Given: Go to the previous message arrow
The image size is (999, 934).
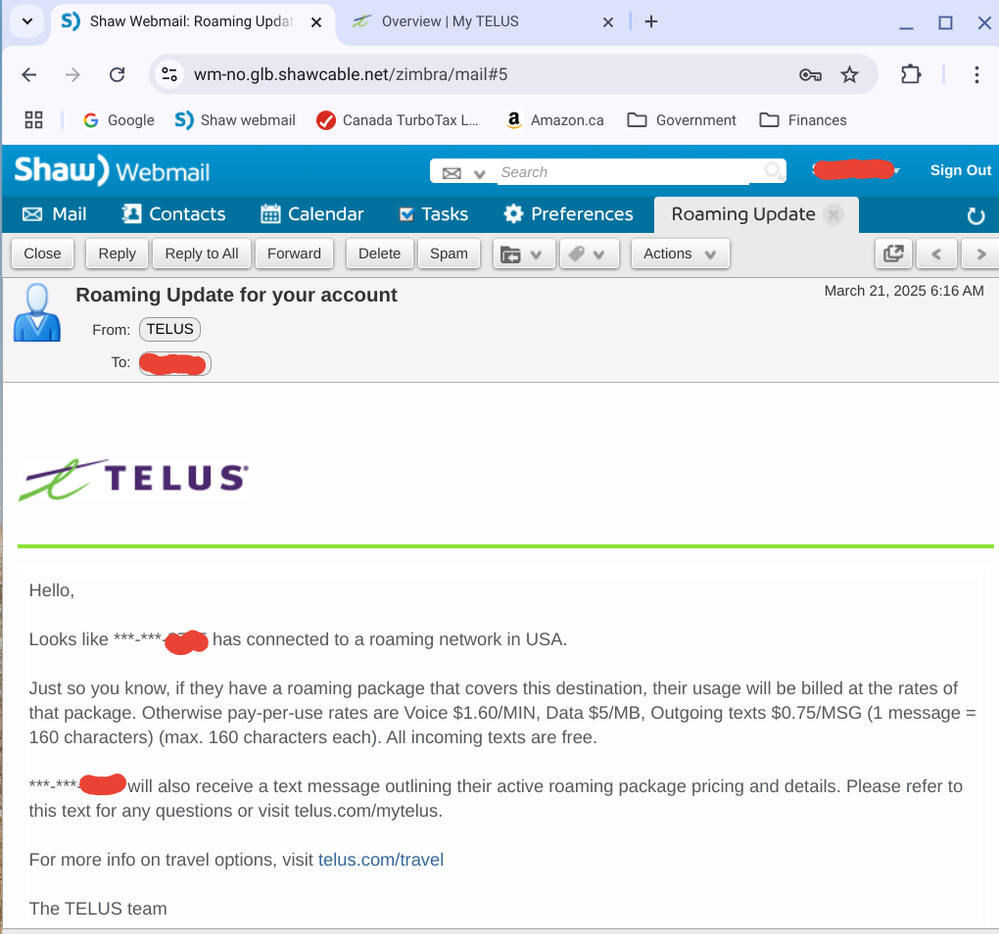Looking at the screenshot, I should (x=937, y=254).
